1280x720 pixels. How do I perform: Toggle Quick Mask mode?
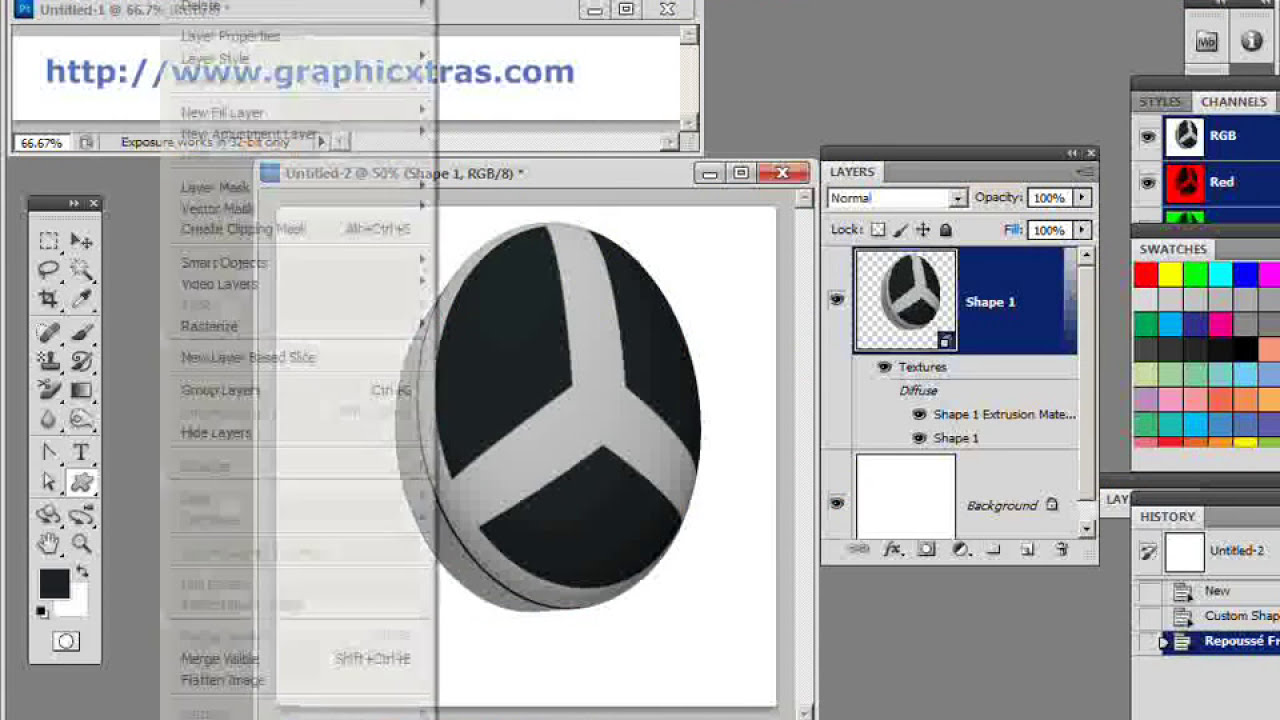coord(66,642)
